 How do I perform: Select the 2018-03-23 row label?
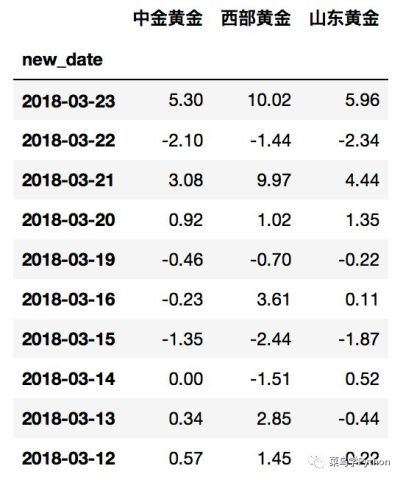(69, 101)
